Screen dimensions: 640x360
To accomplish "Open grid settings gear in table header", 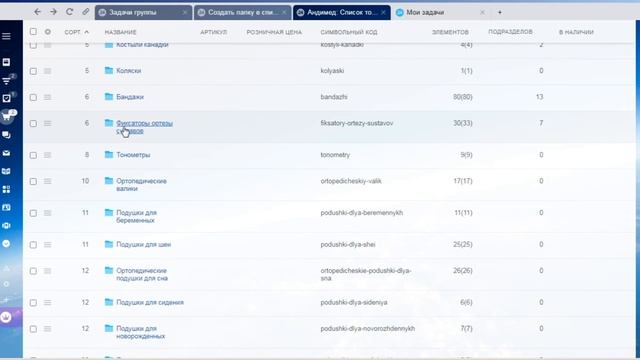I will coord(48,32).
